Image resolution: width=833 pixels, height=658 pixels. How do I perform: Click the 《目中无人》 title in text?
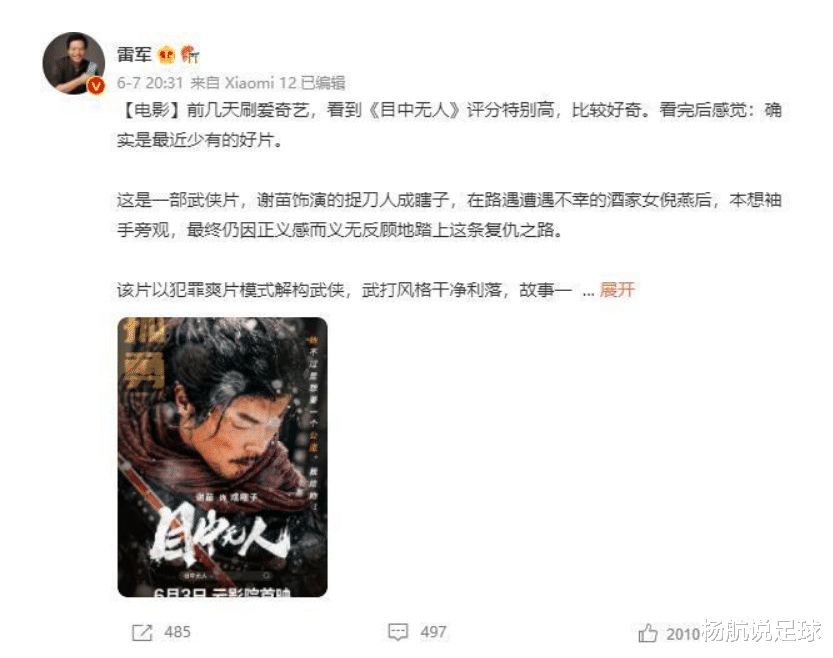pos(414,110)
